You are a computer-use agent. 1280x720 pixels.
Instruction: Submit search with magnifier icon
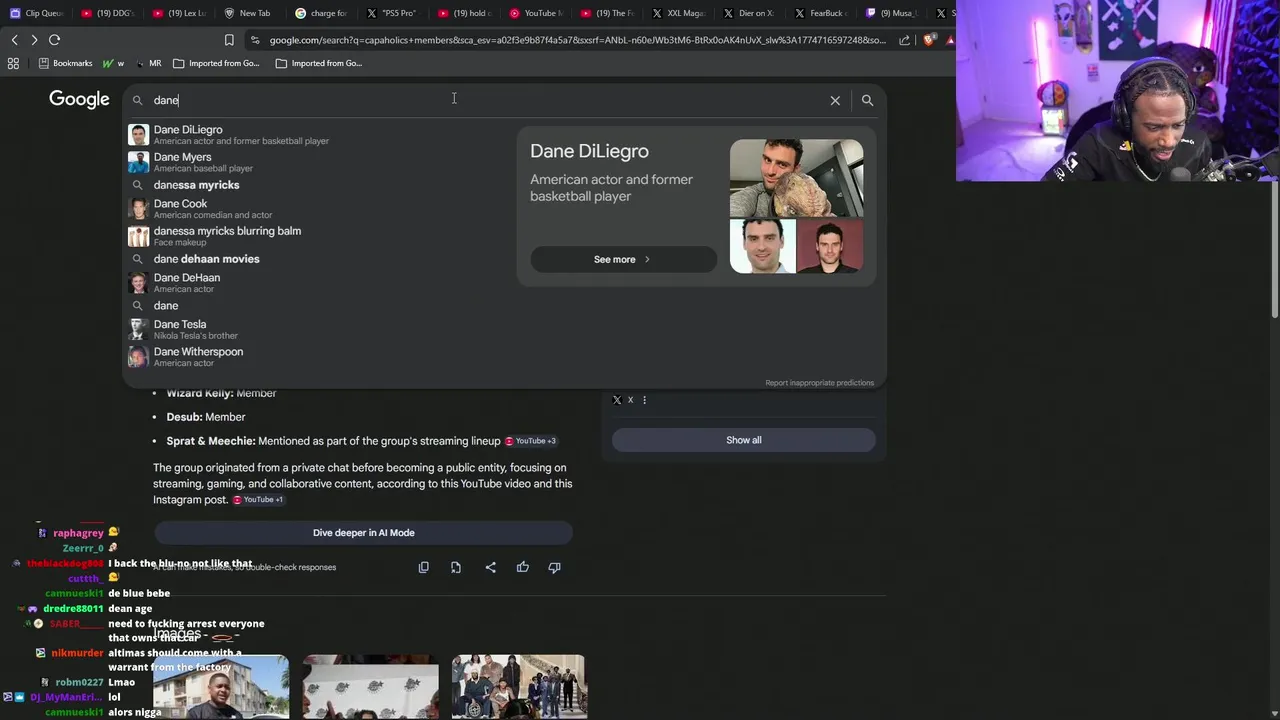coord(867,100)
